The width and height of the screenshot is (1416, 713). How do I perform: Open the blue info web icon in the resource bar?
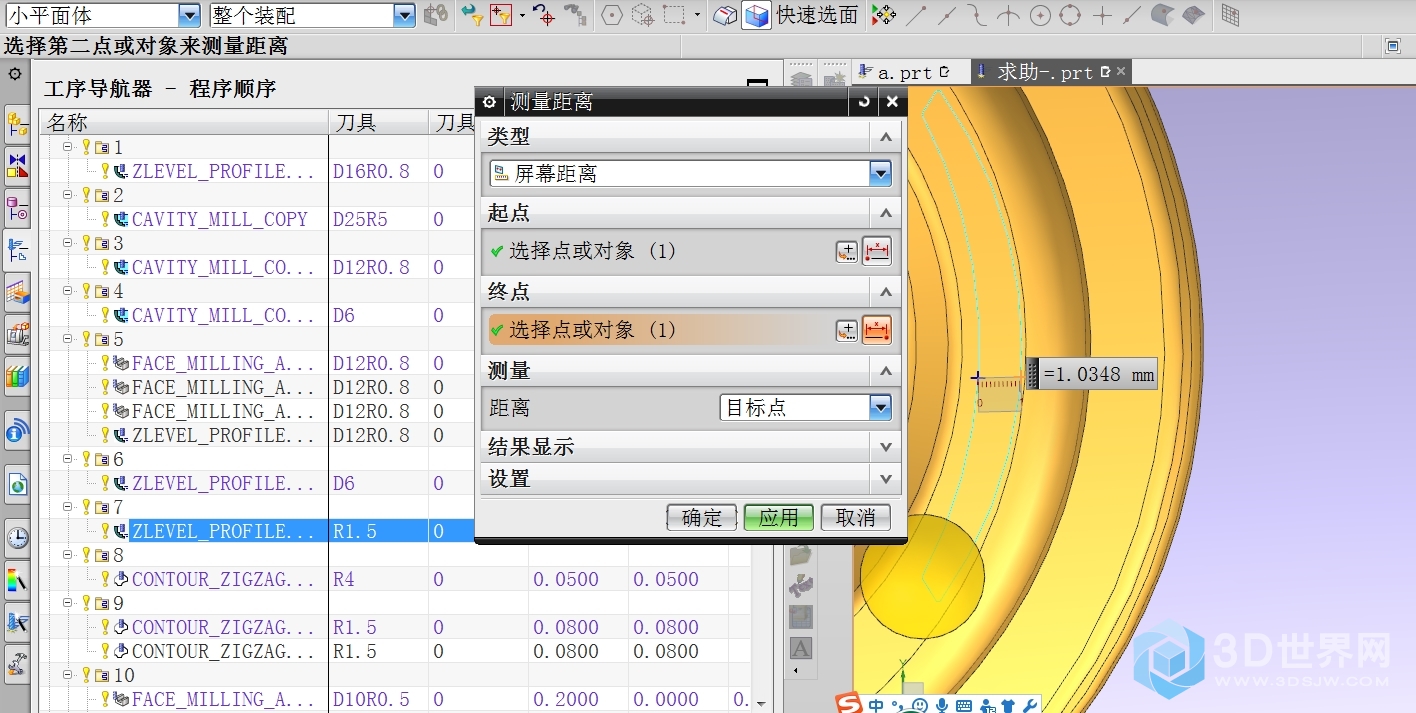[17, 431]
